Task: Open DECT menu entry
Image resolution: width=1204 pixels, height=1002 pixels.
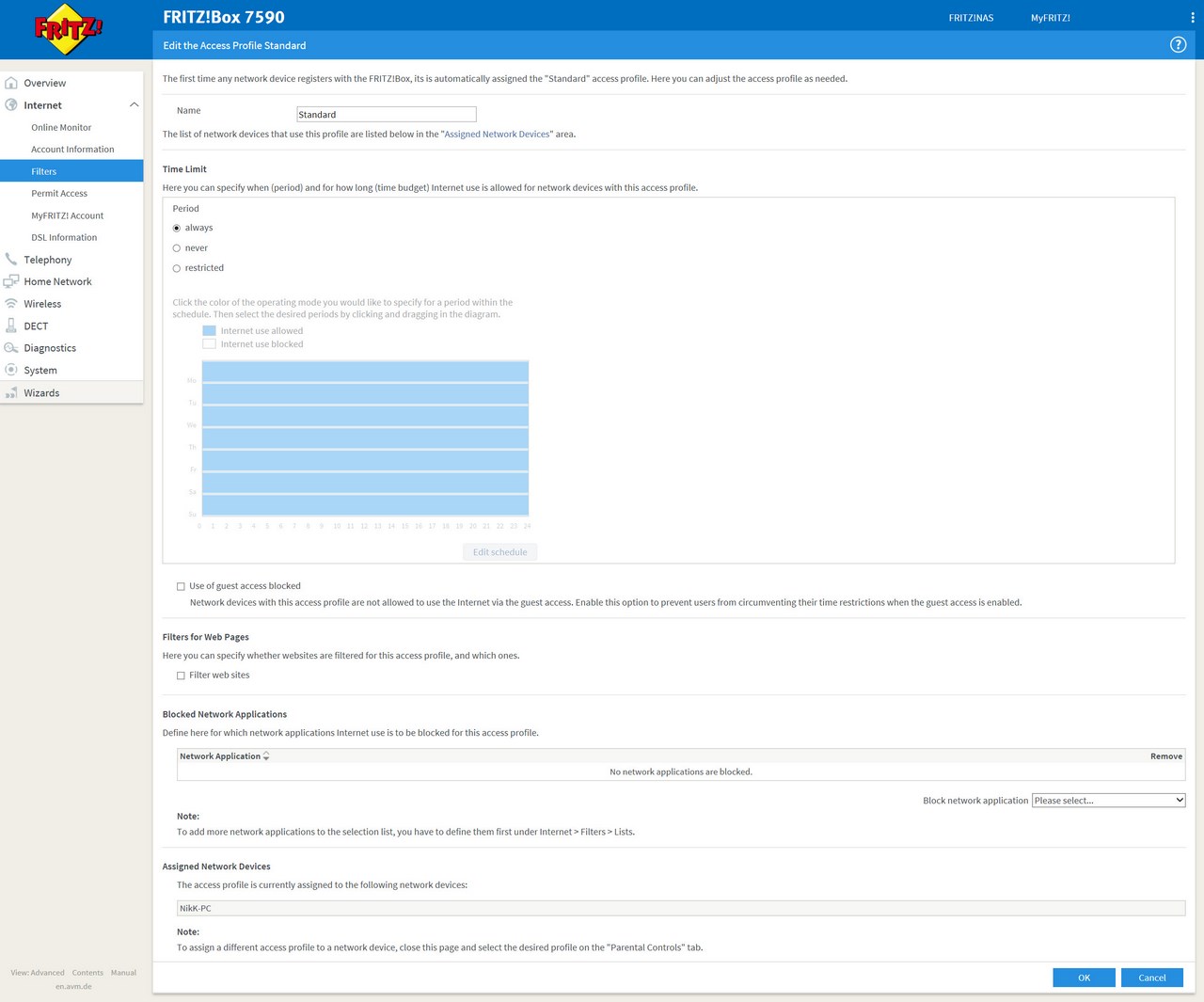Action: 36,326
